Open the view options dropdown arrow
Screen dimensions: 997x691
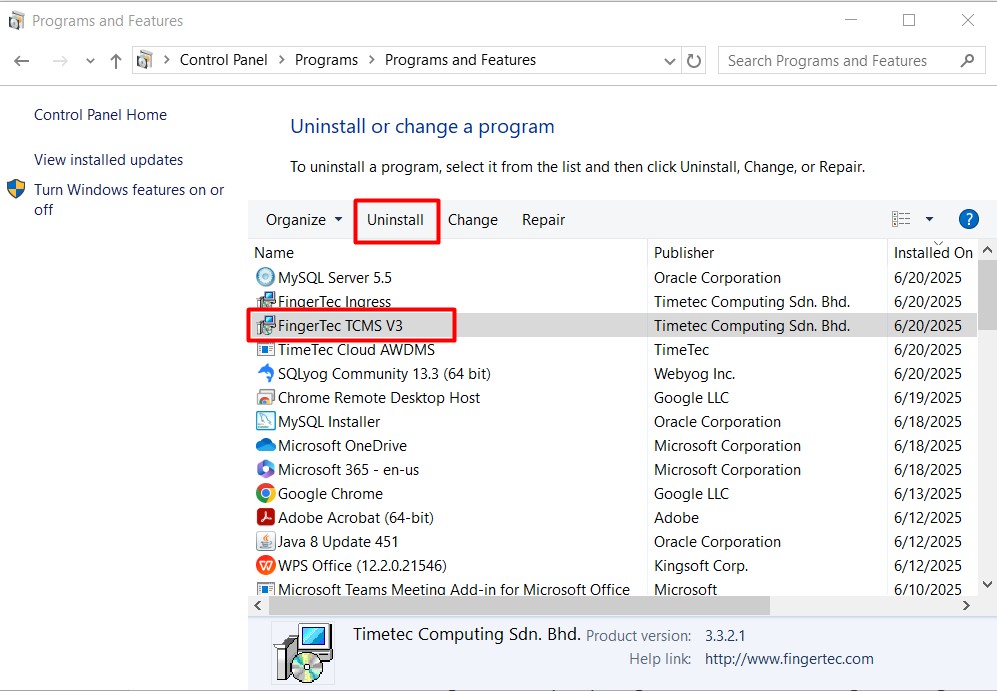tap(929, 219)
